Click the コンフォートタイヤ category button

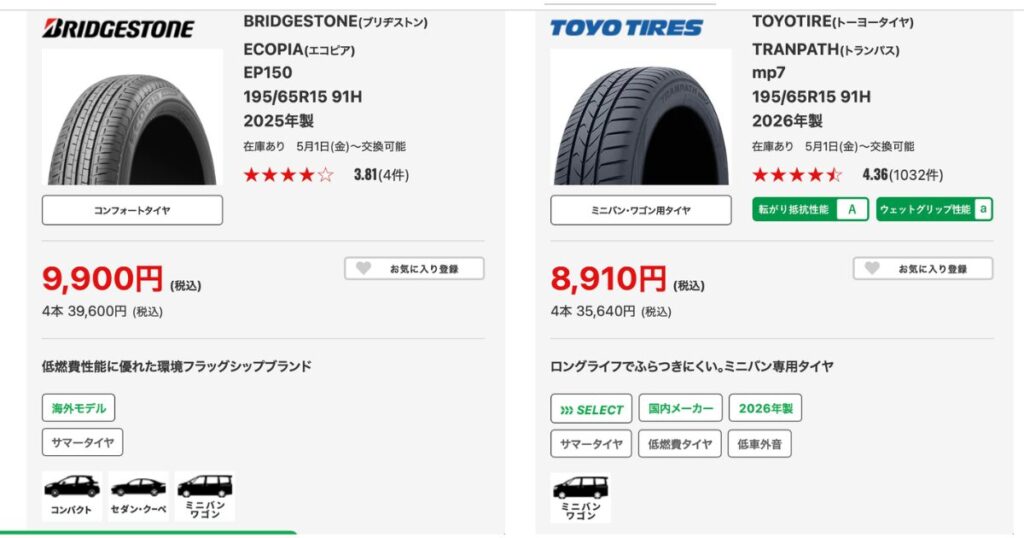click(132, 210)
